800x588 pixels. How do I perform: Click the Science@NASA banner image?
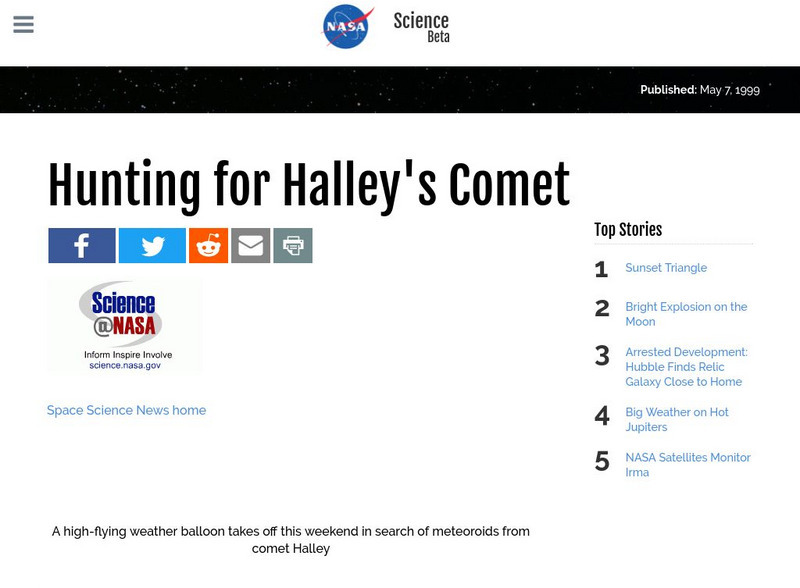[x=125, y=326]
